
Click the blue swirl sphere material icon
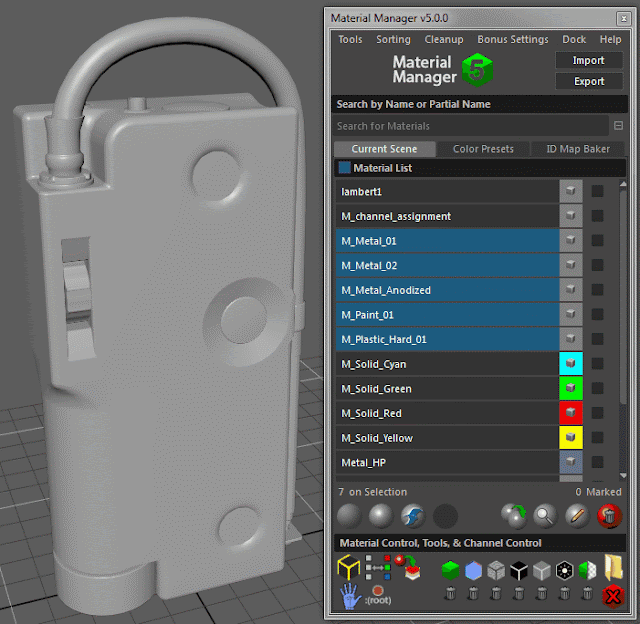click(x=413, y=516)
